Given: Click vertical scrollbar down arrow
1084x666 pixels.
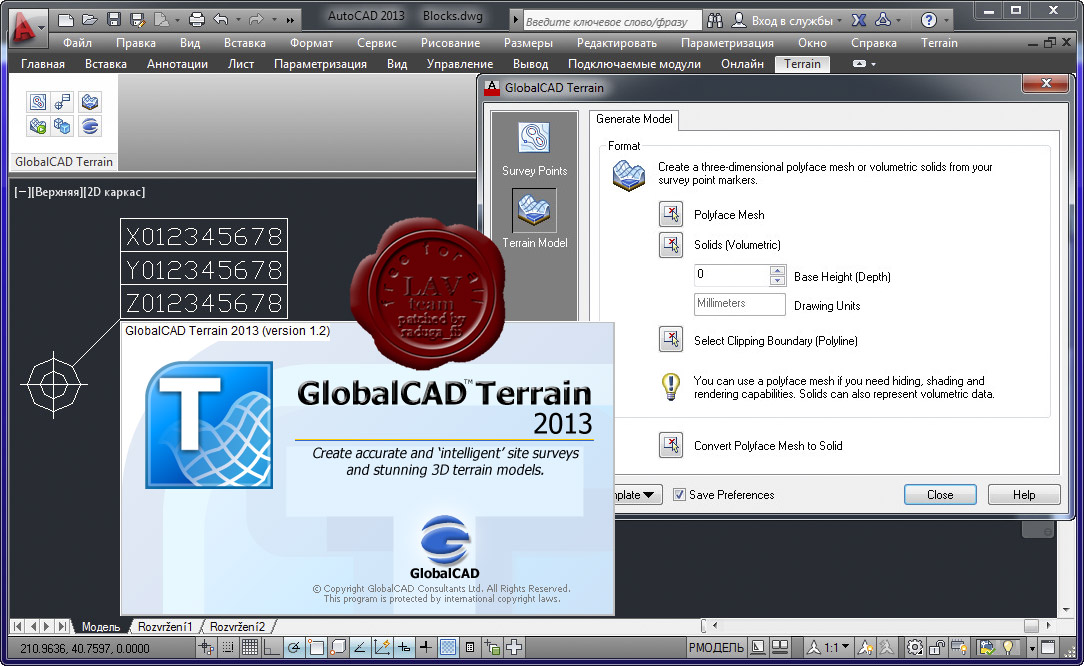Looking at the screenshot, I should pos(1066,610).
